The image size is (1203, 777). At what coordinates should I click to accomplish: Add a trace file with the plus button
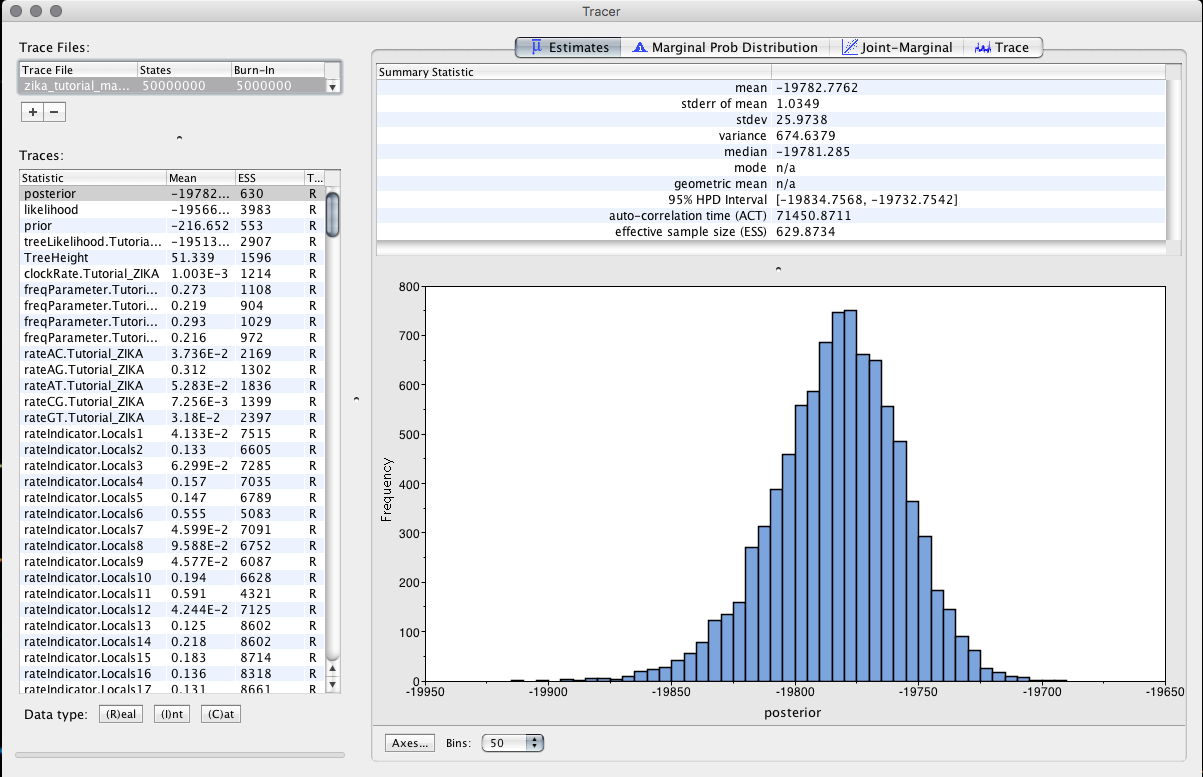[x=33, y=113]
